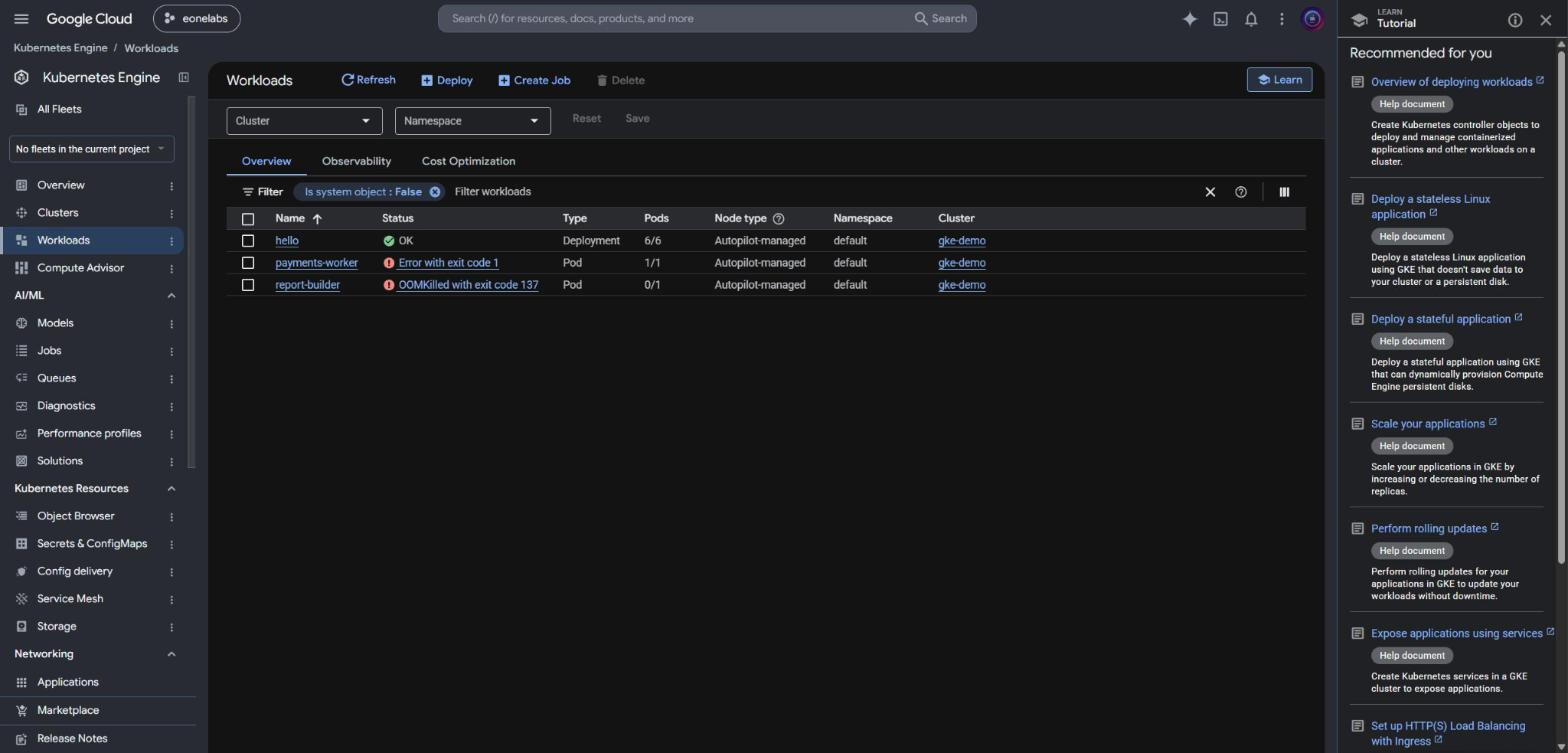Image resolution: width=1568 pixels, height=753 pixels.
Task: Switch to the Observability tab
Action: click(356, 161)
